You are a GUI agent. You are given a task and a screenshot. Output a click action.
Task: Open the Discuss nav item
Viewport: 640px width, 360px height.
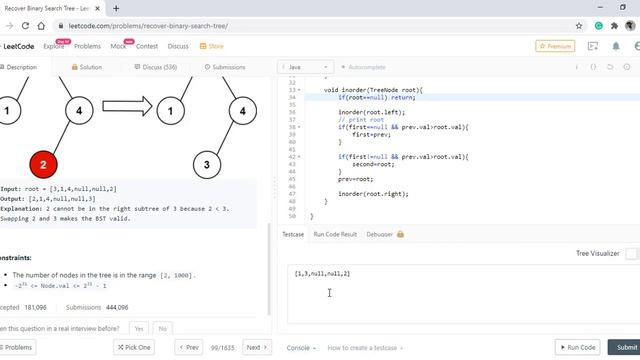[x=178, y=46]
